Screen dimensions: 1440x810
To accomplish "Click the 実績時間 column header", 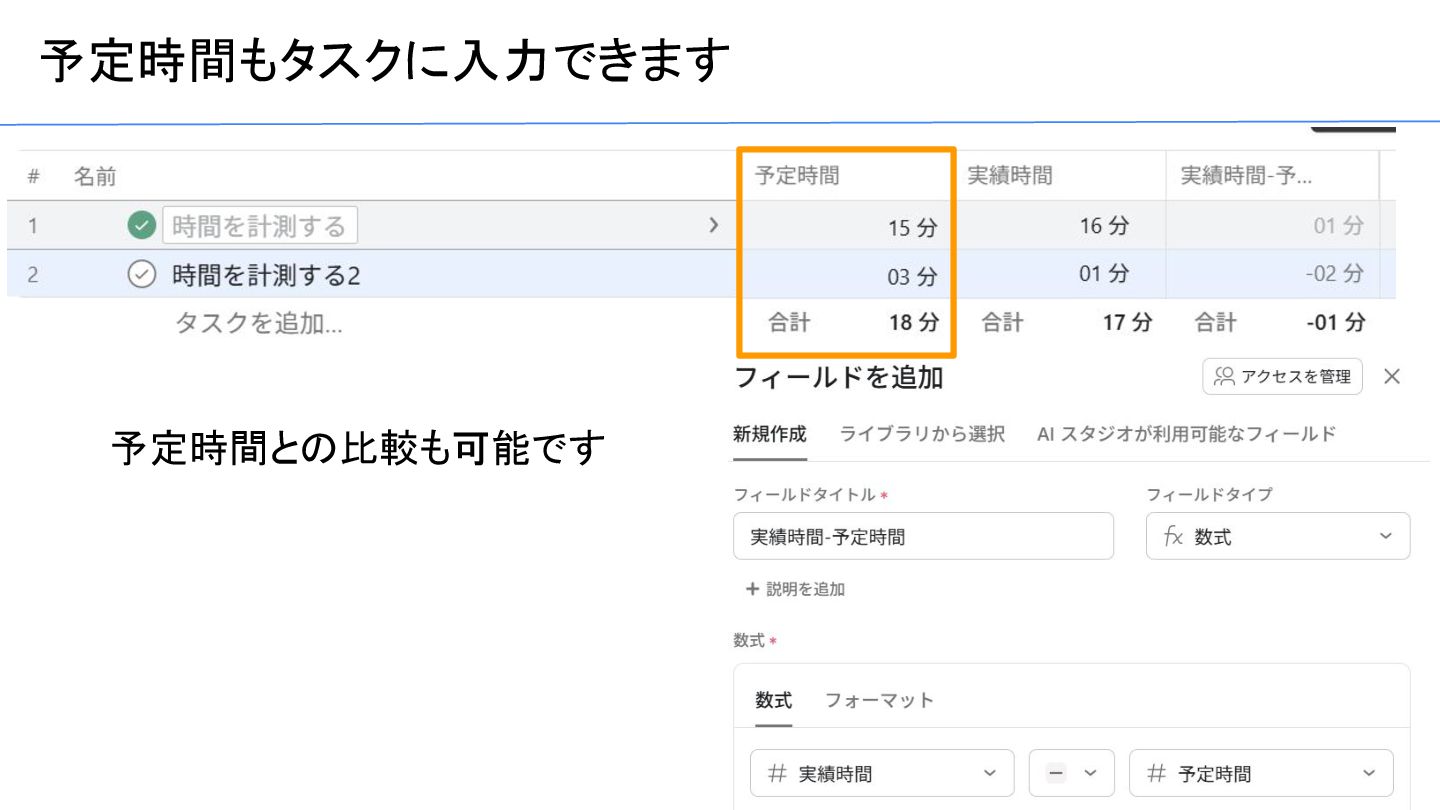I will [1009, 176].
